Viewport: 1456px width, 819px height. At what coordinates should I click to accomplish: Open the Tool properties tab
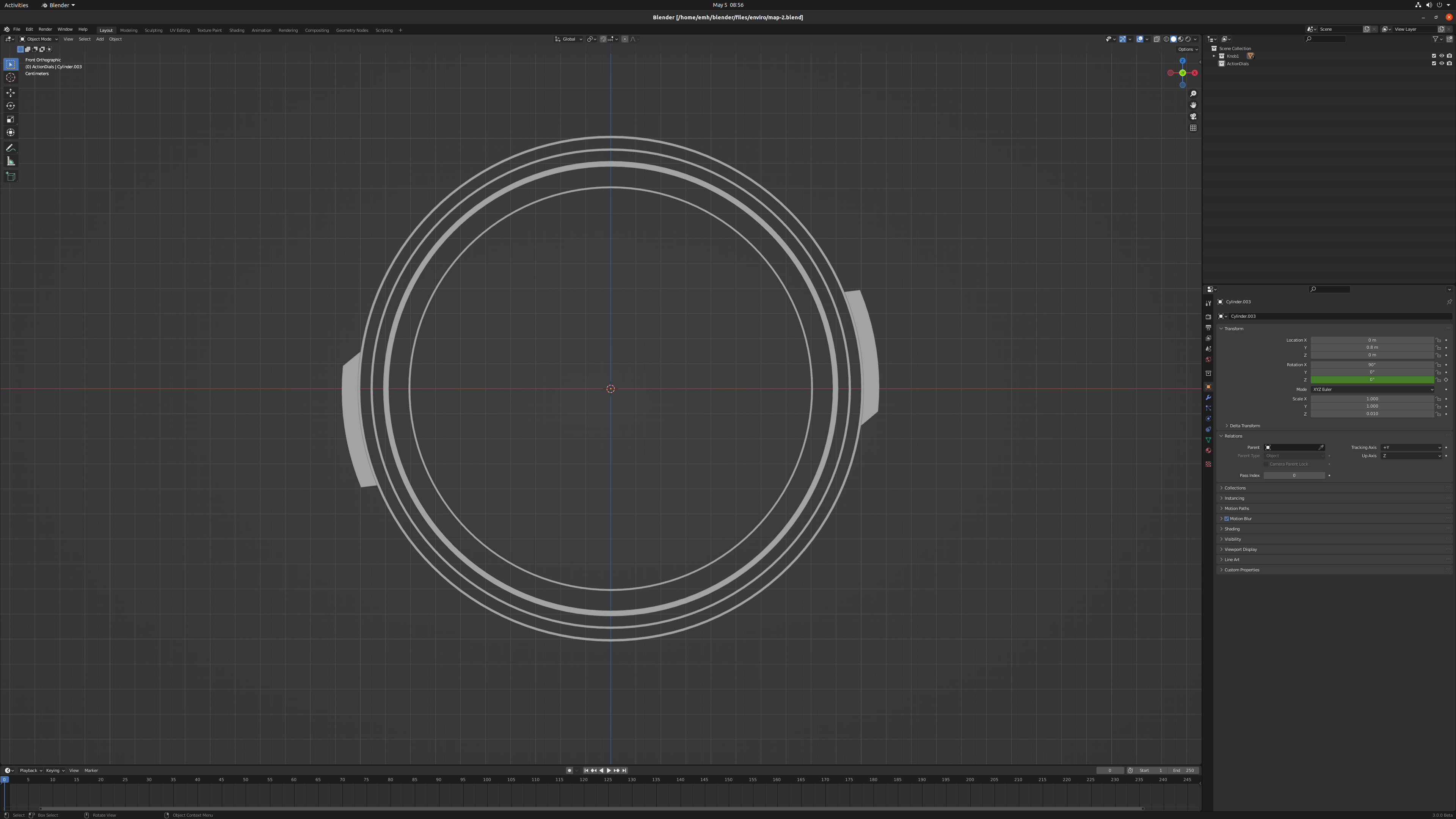pyautogui.click(x=1208, y=303)
